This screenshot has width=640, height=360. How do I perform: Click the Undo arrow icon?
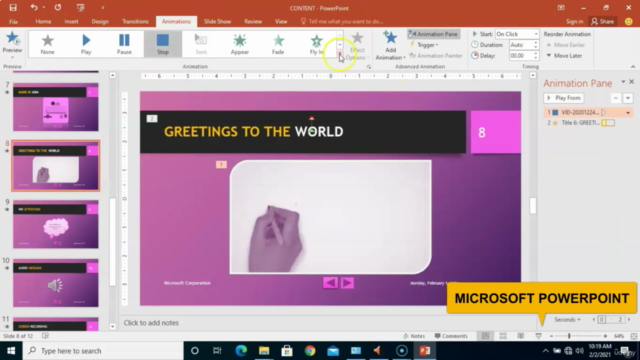34,8
